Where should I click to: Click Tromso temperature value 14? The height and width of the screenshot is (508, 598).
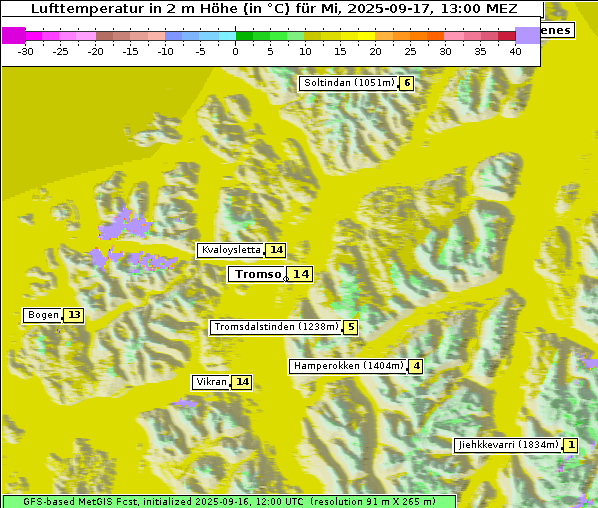[301, 274]
